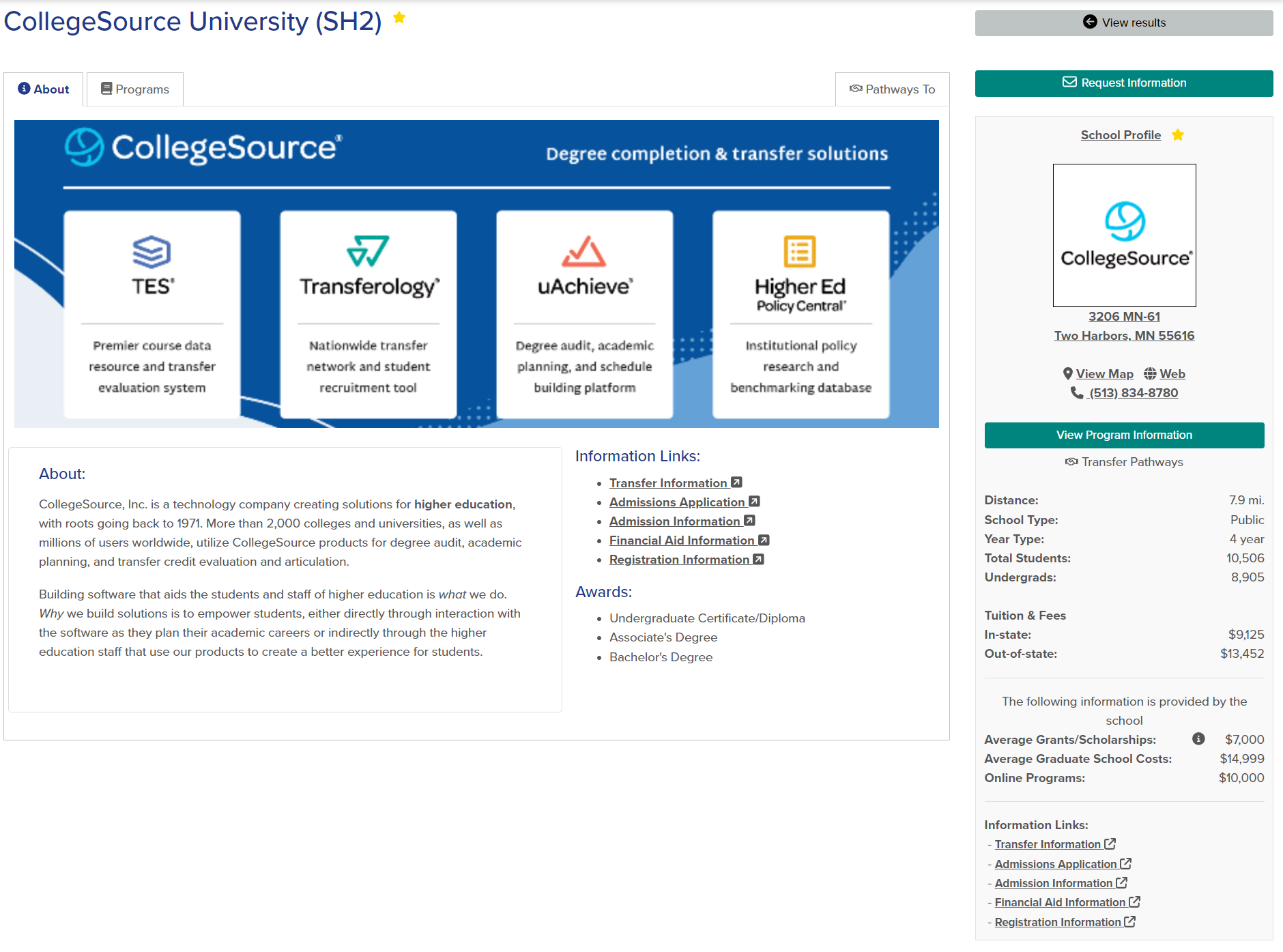
Task: Click the Out-of-state tuition value $13,452
Action: coord(1242,654)
